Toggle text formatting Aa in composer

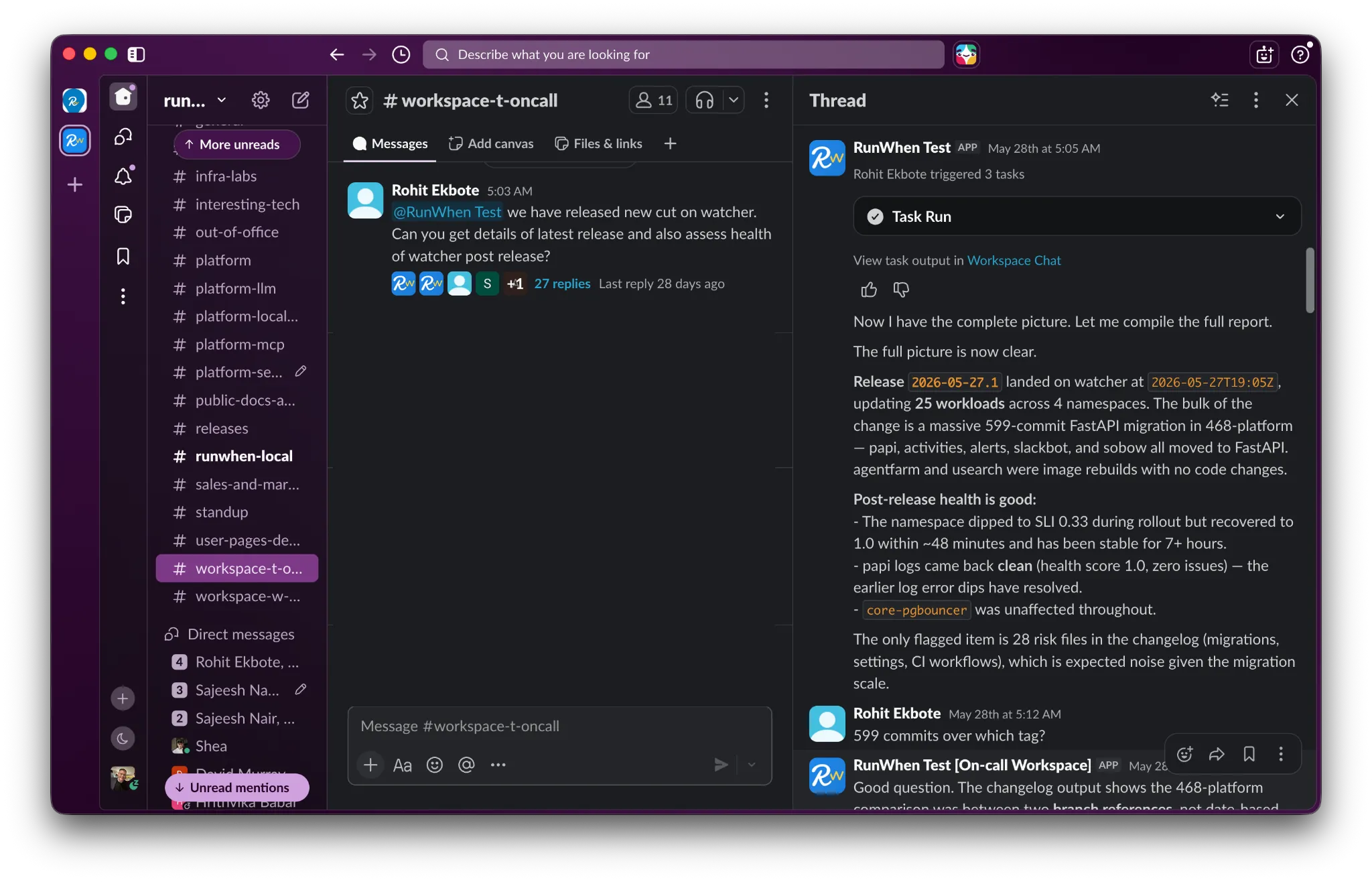click(x=402, y=765)
